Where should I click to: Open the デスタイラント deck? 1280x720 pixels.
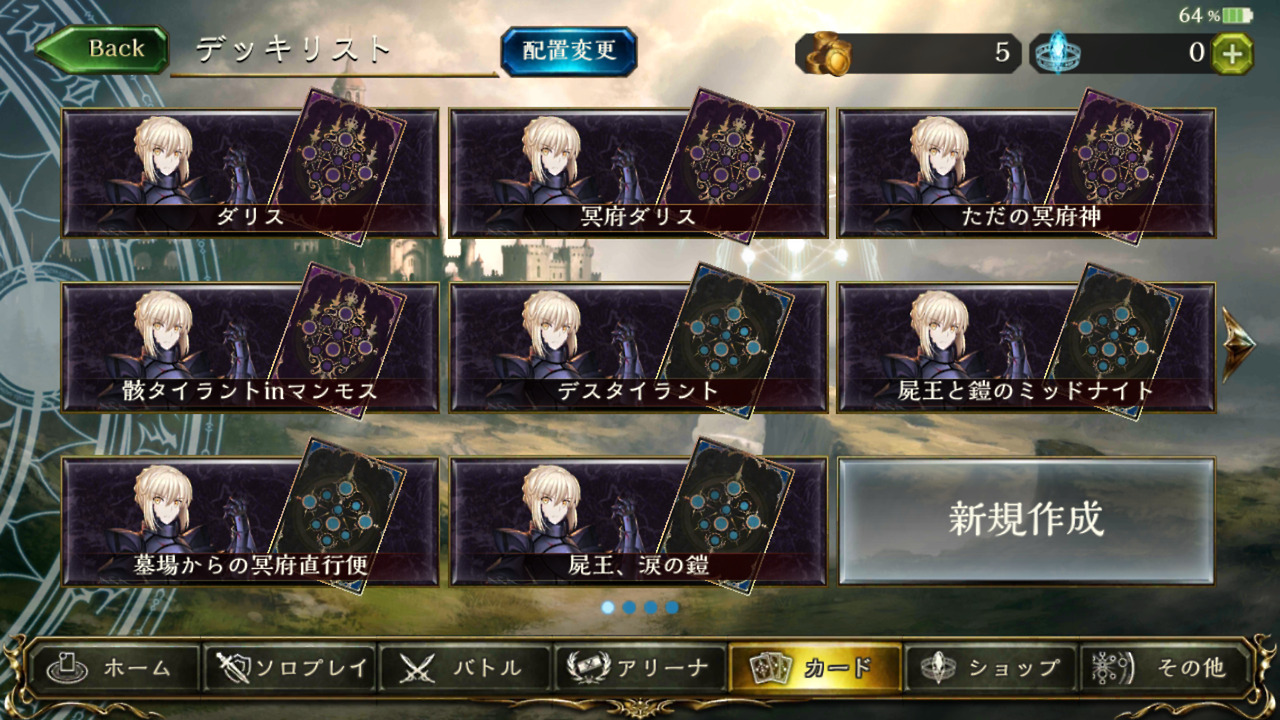pyautogui.click(x=638, y=347)
